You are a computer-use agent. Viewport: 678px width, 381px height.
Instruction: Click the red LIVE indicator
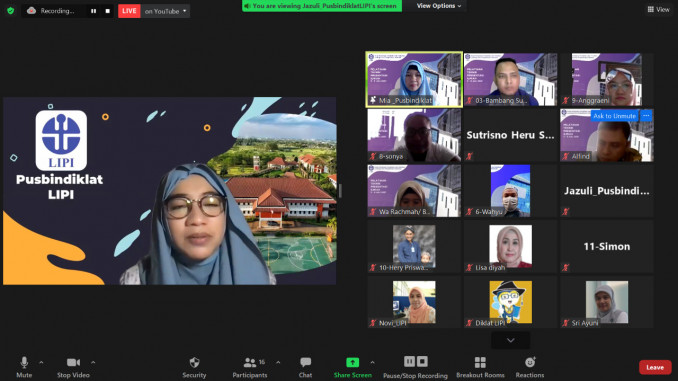[x=129, y=11]
